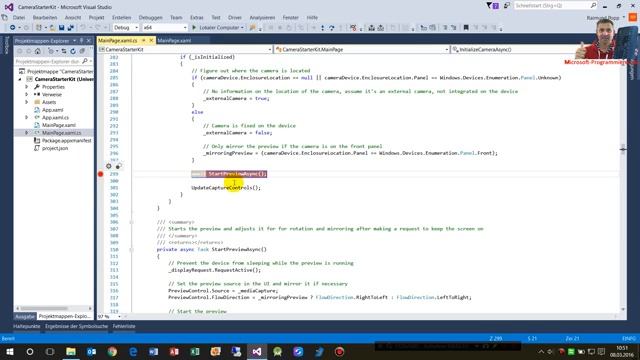Select App.xaml in the explorer
This screenshot has width=640, height=360.
(x=52, y=110)
